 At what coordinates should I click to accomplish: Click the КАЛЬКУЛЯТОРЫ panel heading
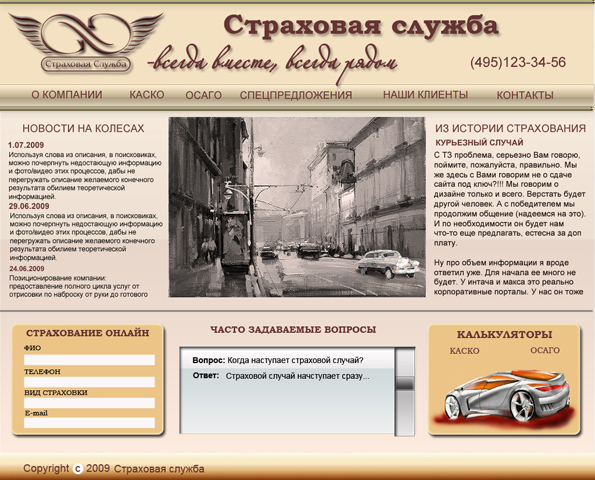[504, 334]
